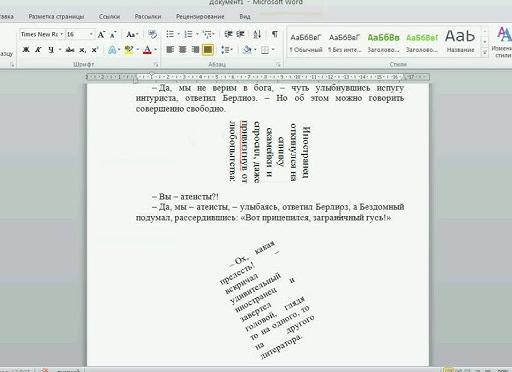The image size is (512, 372).
Task: Shrink font size with small A icon
Action: point(113,34)
